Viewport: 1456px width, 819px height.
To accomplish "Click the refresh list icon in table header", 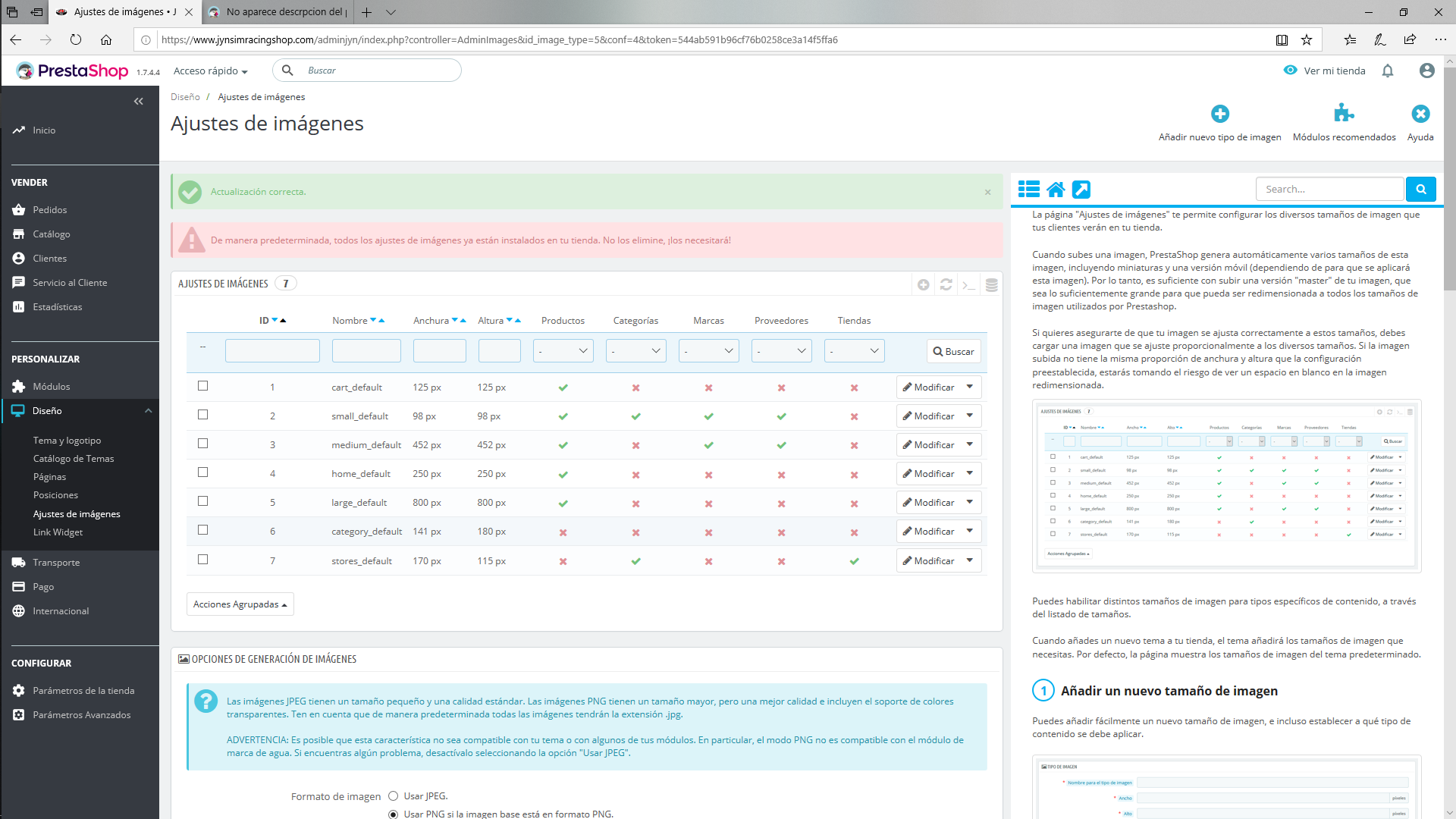I will [946, 284].
